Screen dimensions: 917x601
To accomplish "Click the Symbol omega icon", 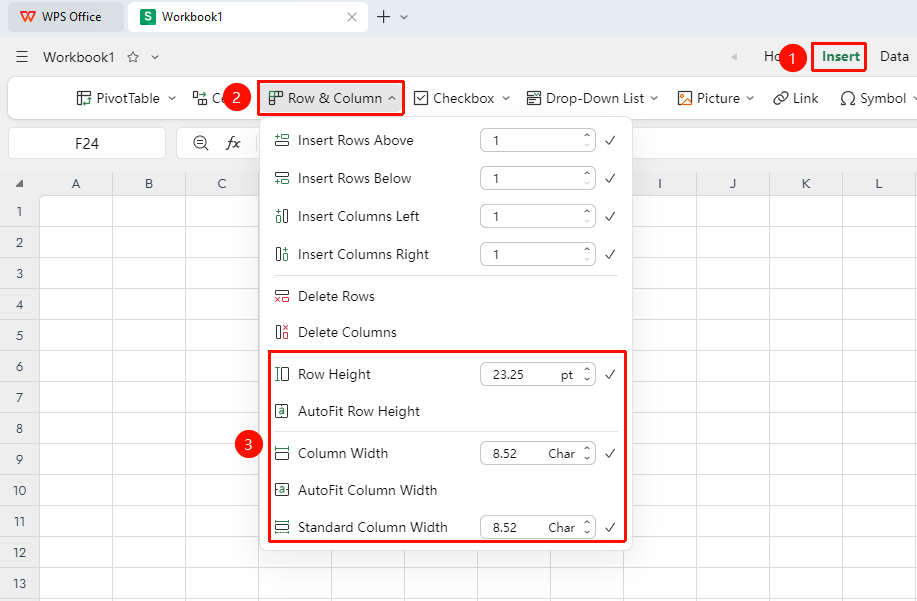I will click(x=847, y=98).
